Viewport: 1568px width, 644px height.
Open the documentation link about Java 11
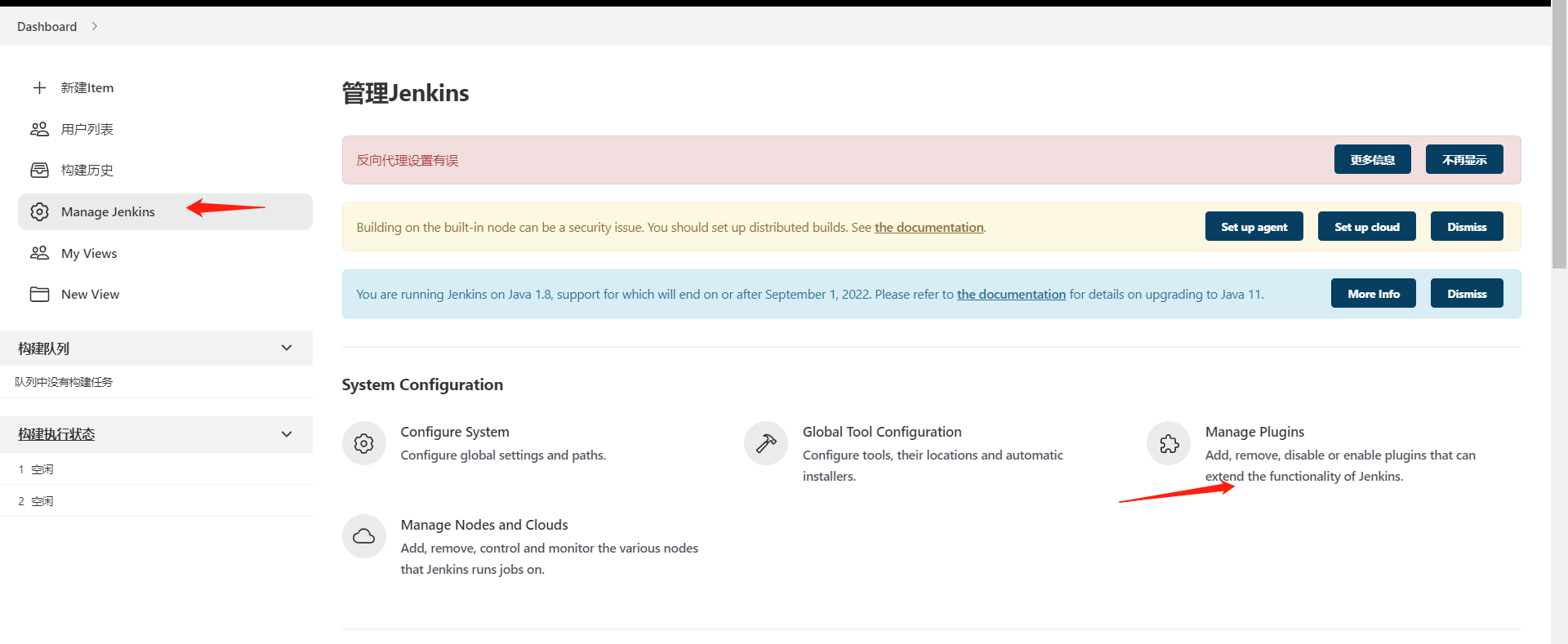[1011, 294]
